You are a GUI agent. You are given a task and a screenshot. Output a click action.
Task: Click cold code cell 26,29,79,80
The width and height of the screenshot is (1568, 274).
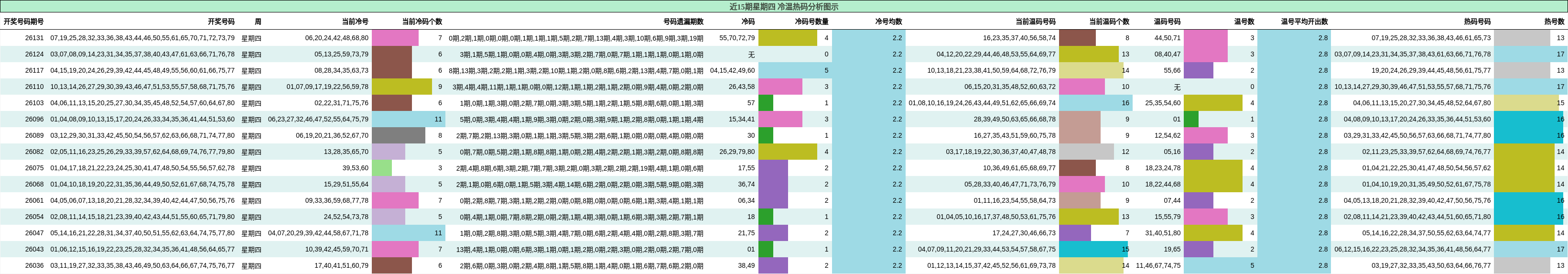[737, 152]
